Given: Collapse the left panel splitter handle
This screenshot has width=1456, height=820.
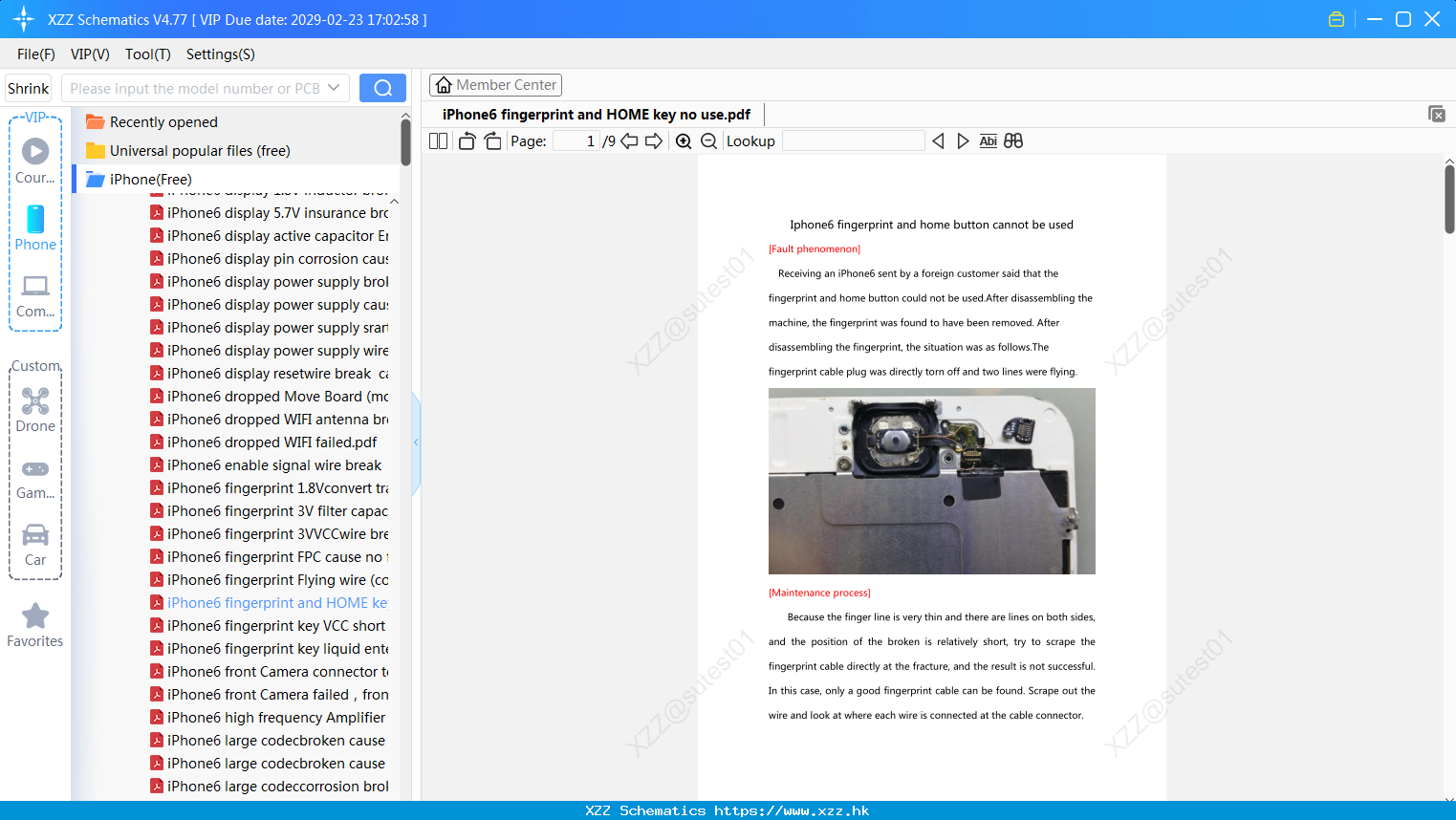Looking at the screenshot, I should 416,442.
